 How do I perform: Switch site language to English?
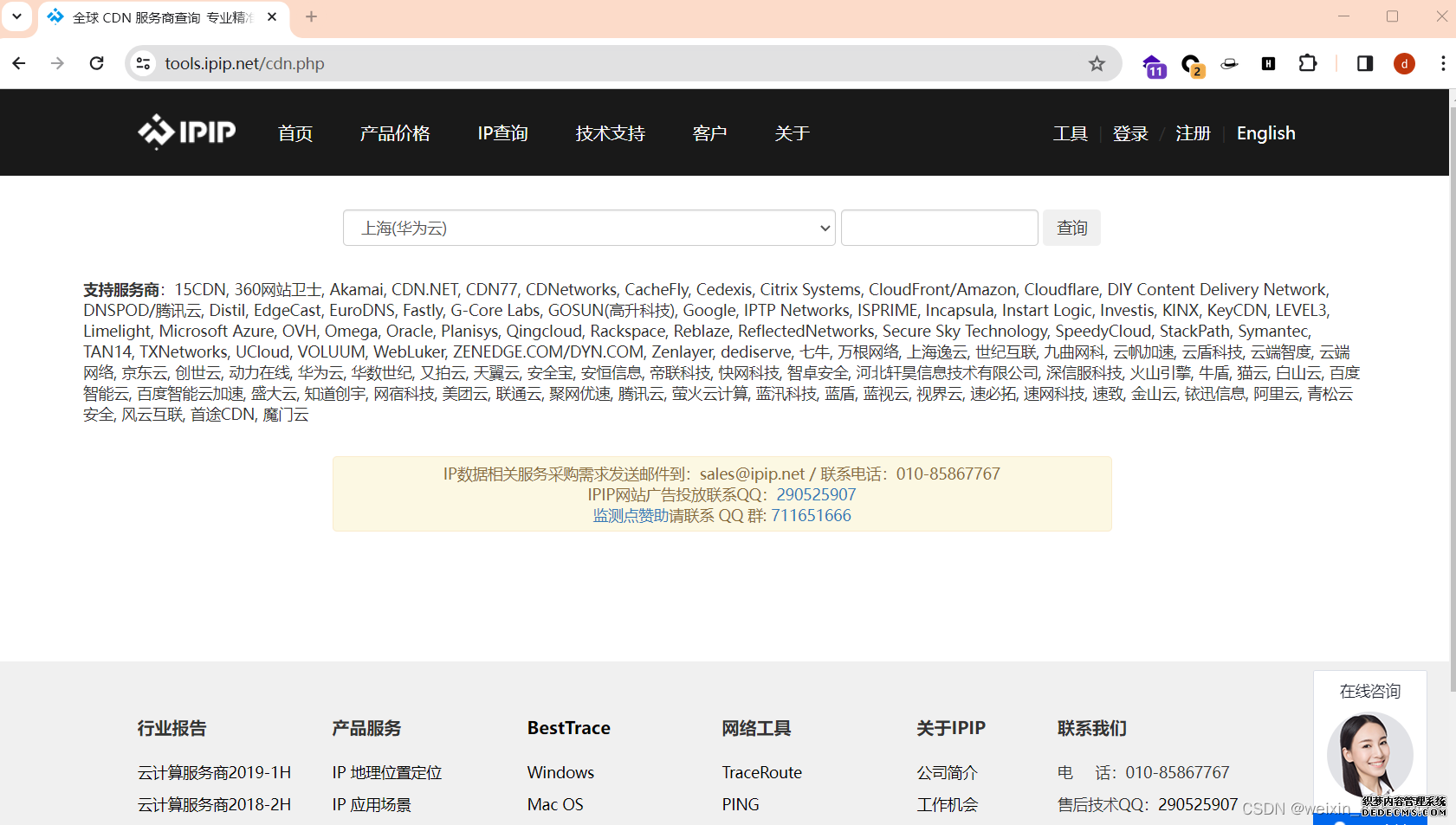tap(1265, 133)
